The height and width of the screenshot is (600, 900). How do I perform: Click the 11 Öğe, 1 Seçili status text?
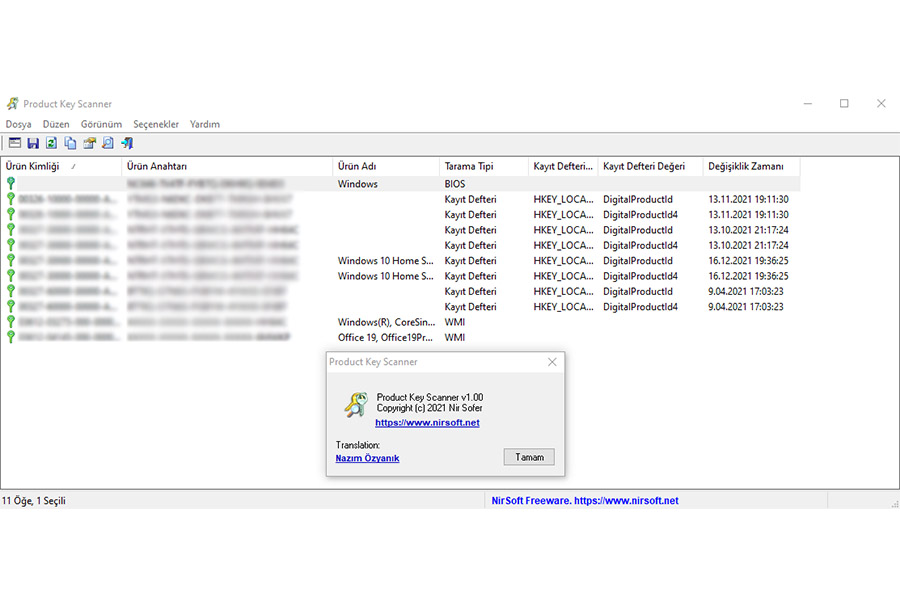(x=34, y=501)
